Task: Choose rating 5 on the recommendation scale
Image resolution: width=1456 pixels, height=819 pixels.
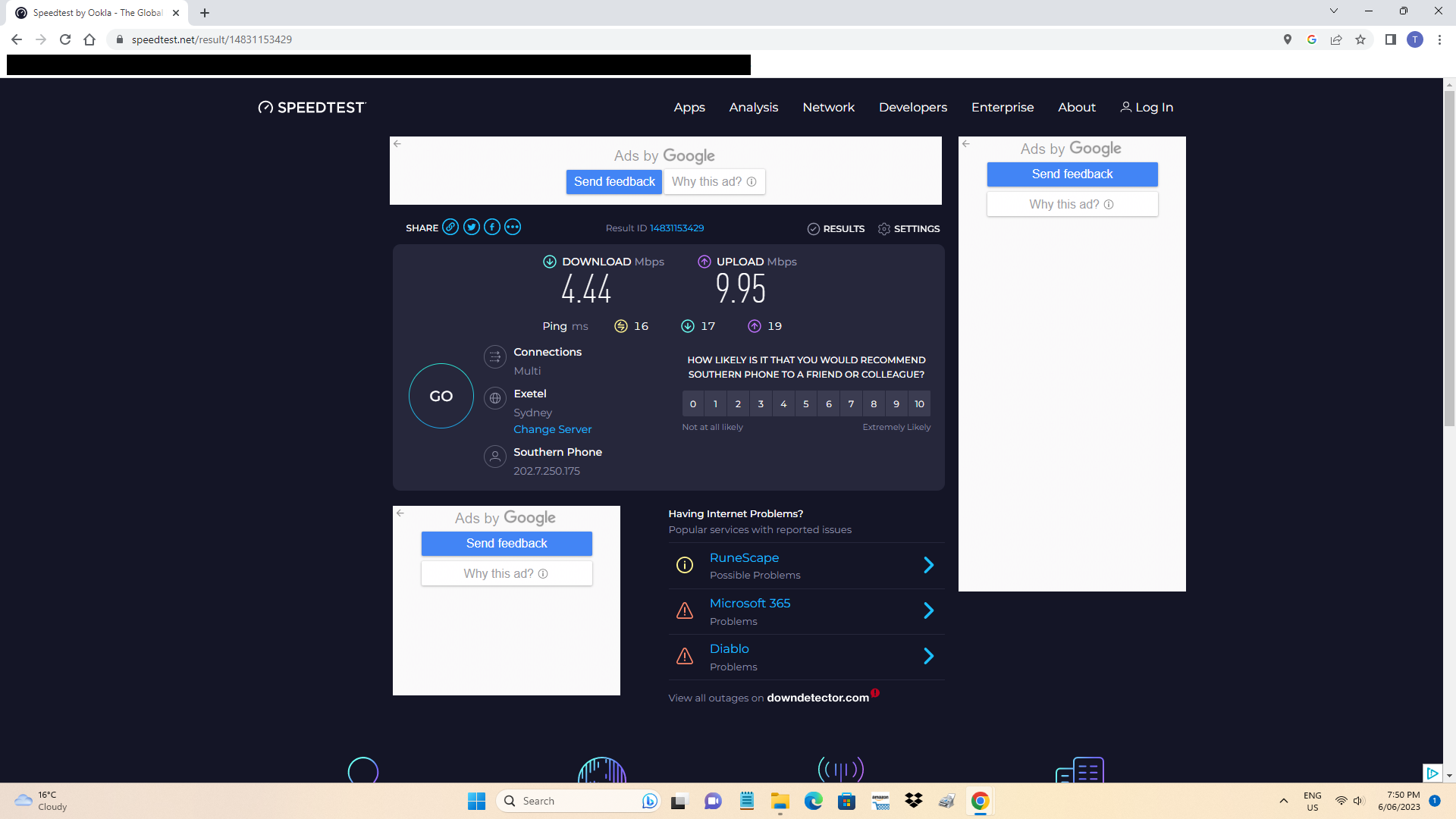Action: (x=805, y=403)
